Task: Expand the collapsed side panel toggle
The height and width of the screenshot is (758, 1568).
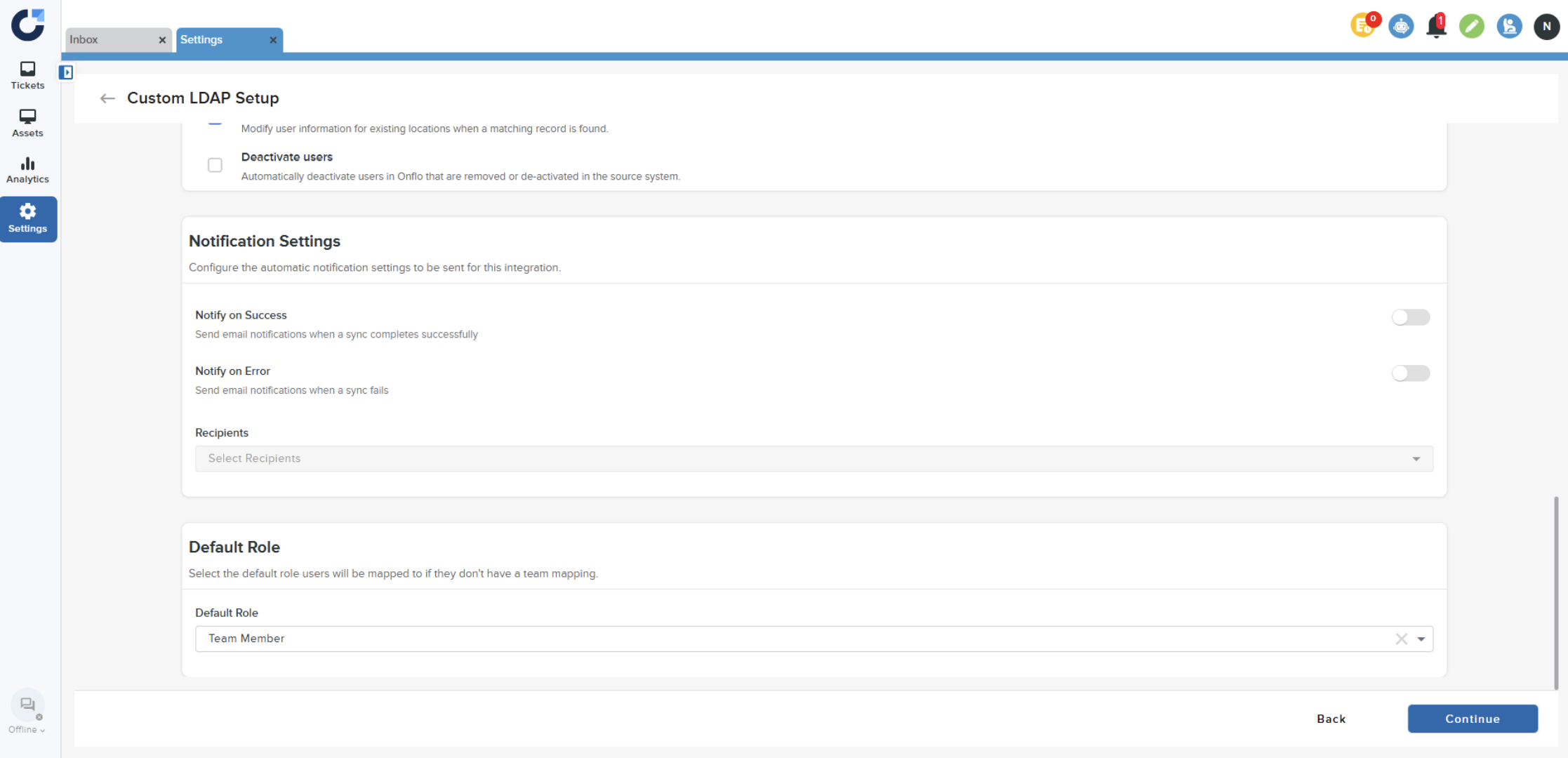Action: click(66, 72)
